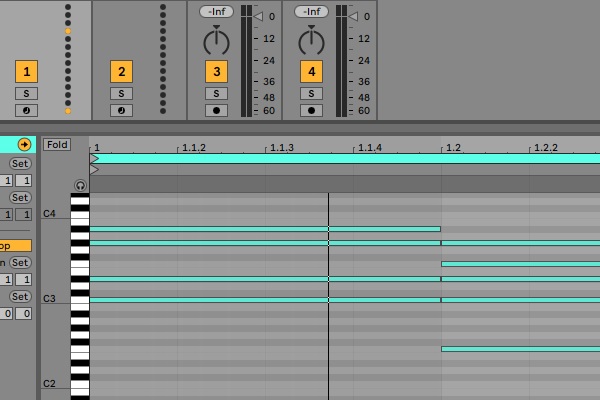Viewport: 600px width, 400px height.
Task: Click first length field showing 0
Action: click(x=7, y=313)
